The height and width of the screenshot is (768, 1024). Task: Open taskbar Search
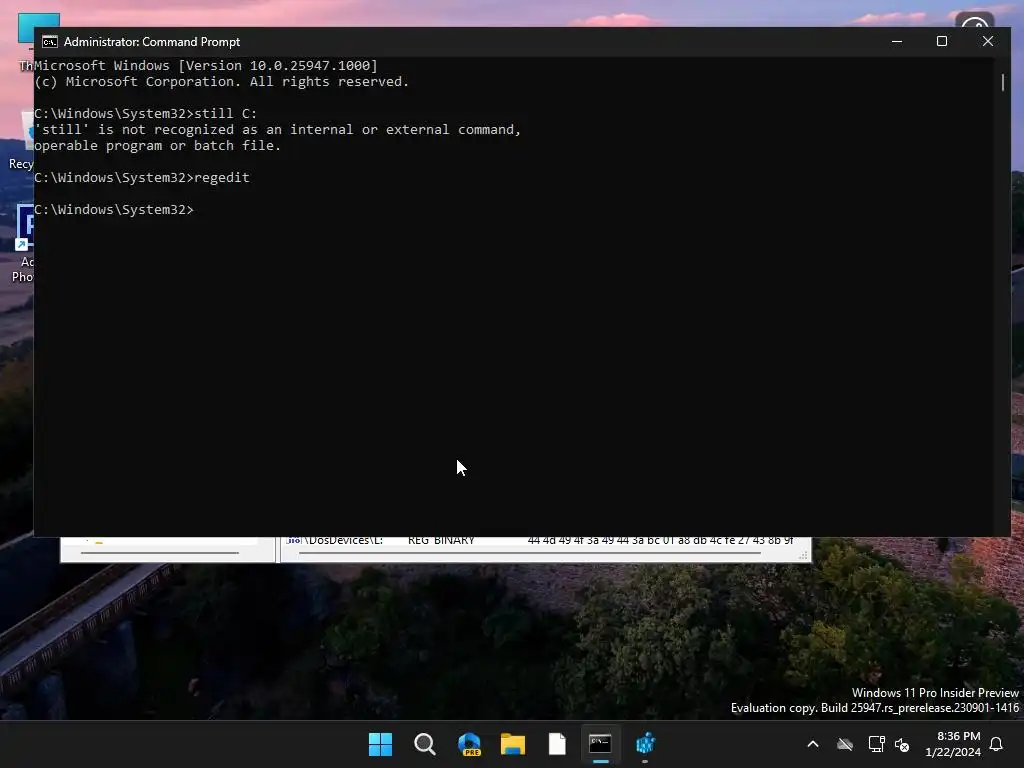coord(424,744)
